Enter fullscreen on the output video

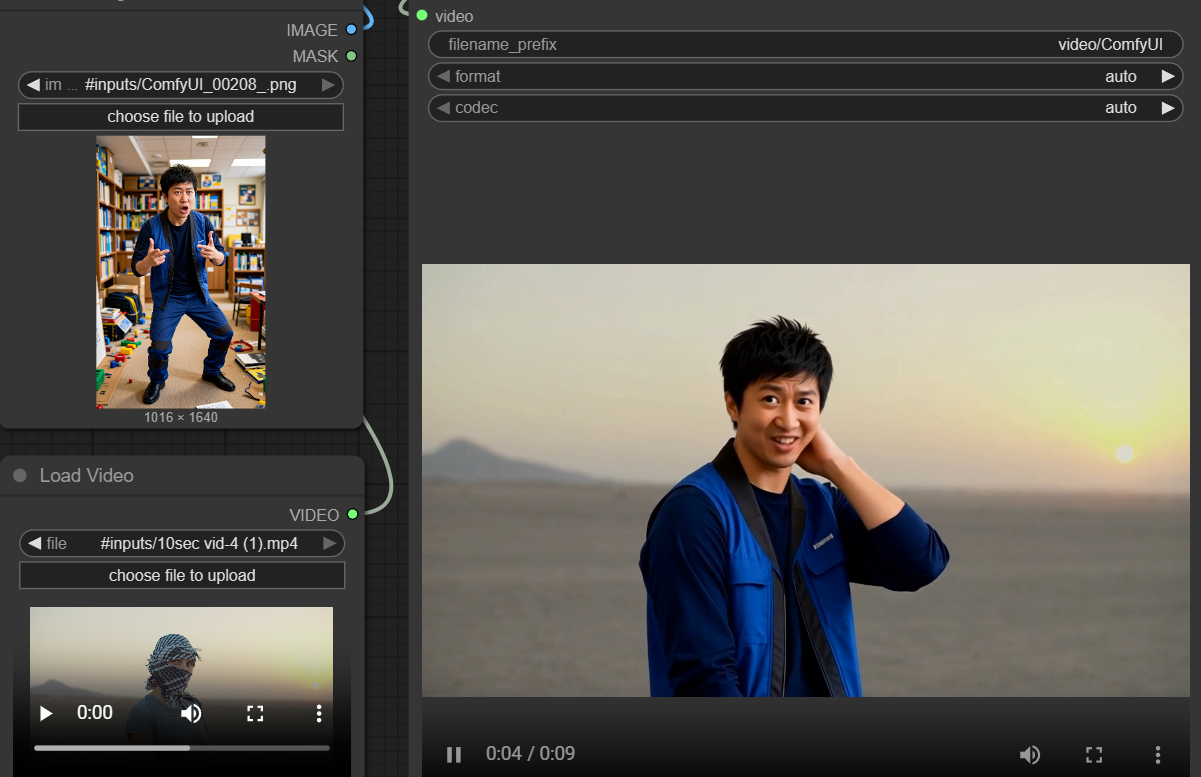click(1093, 754)
